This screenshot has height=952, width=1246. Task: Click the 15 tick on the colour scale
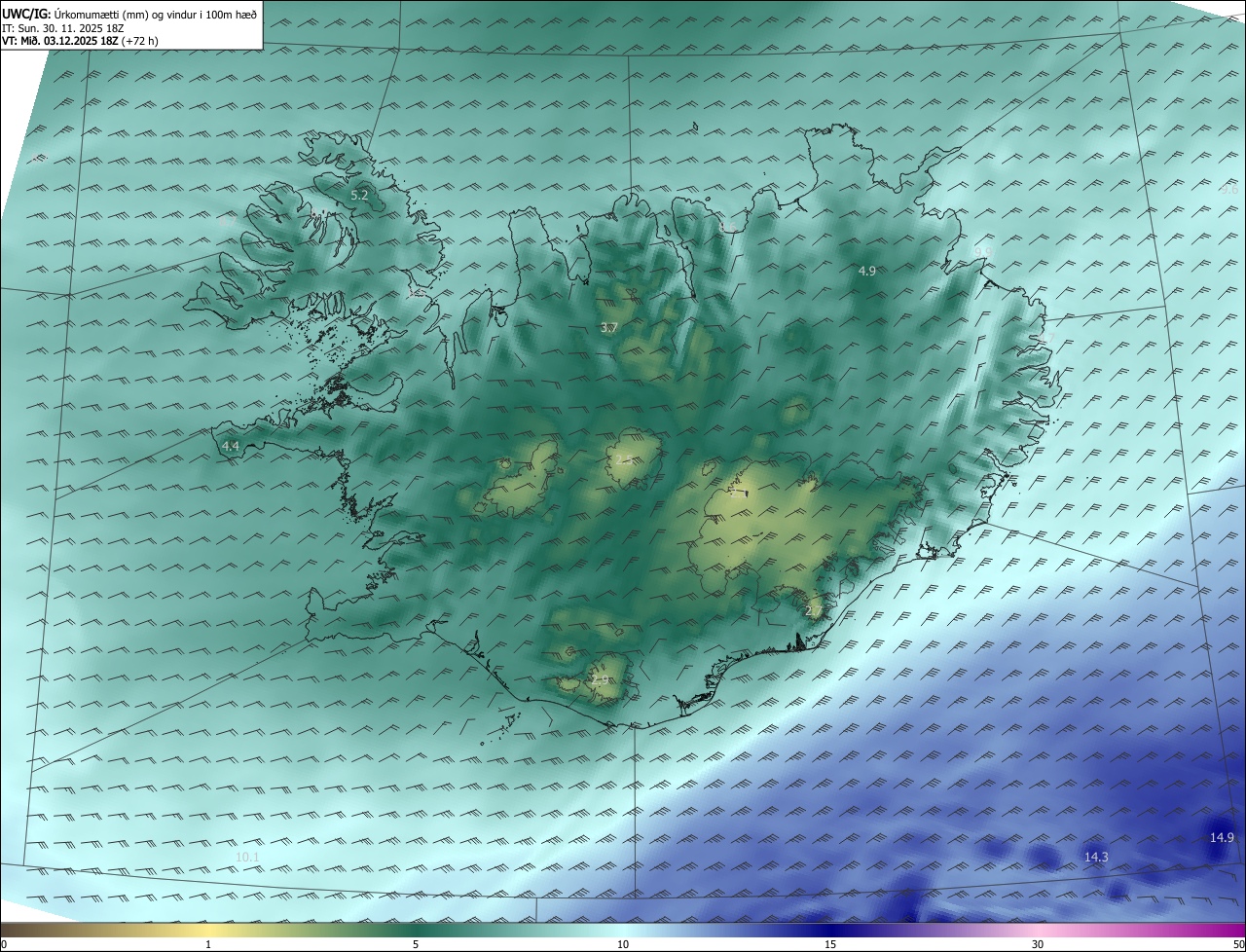[x=830, y=944]
